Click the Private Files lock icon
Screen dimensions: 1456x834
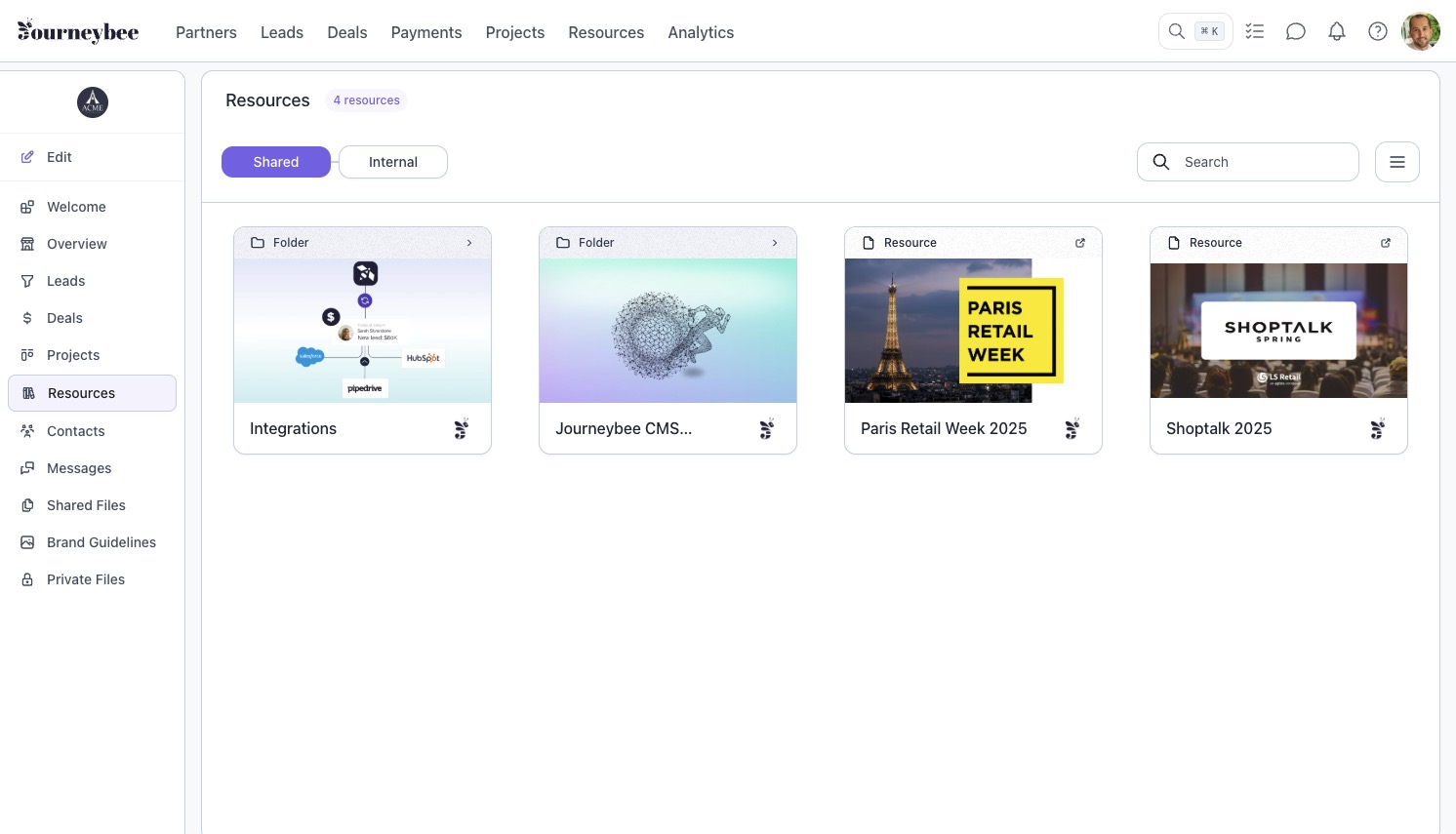pos(27,579)
